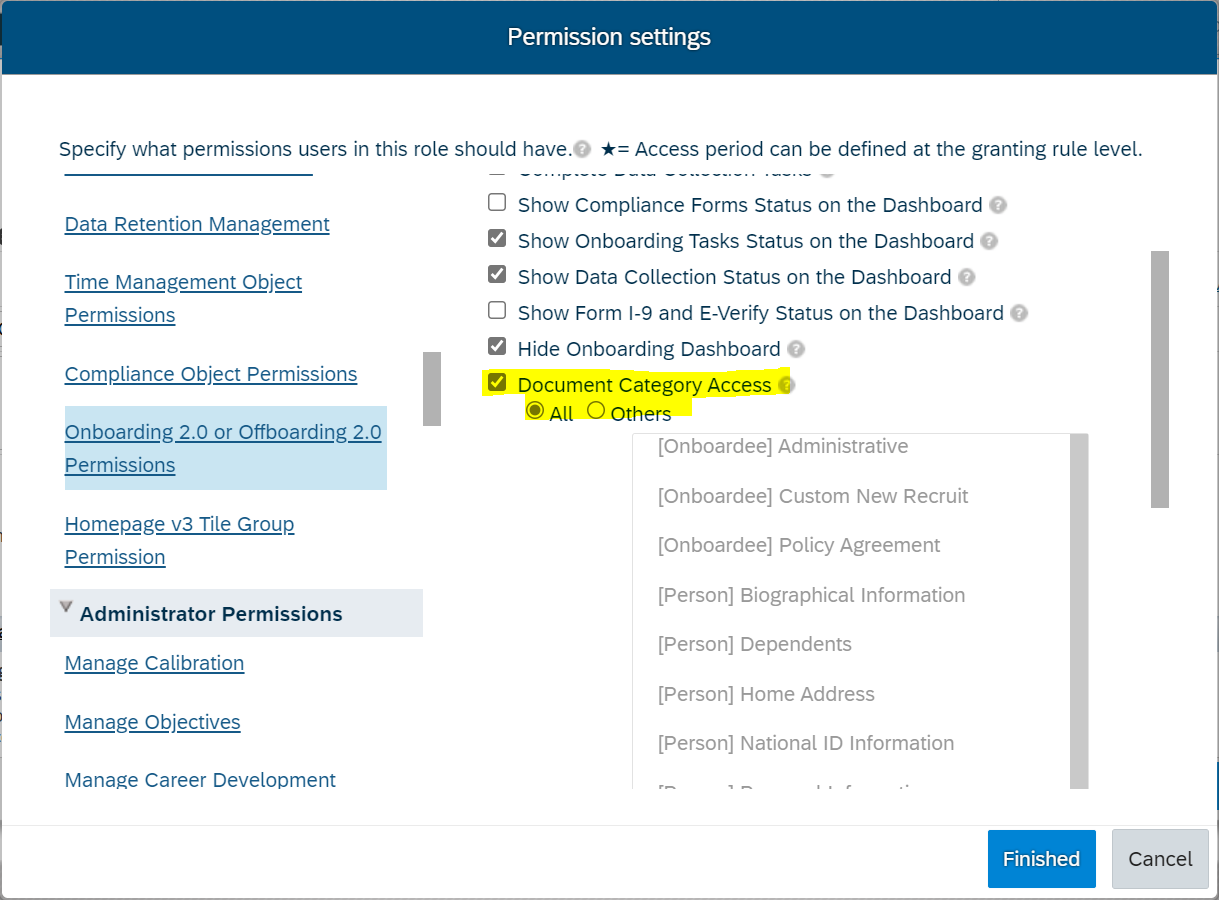Select the Others radio button
The height and width of the screenshot is (900, 1219).
pyautogui.click(x=596, y=411)
